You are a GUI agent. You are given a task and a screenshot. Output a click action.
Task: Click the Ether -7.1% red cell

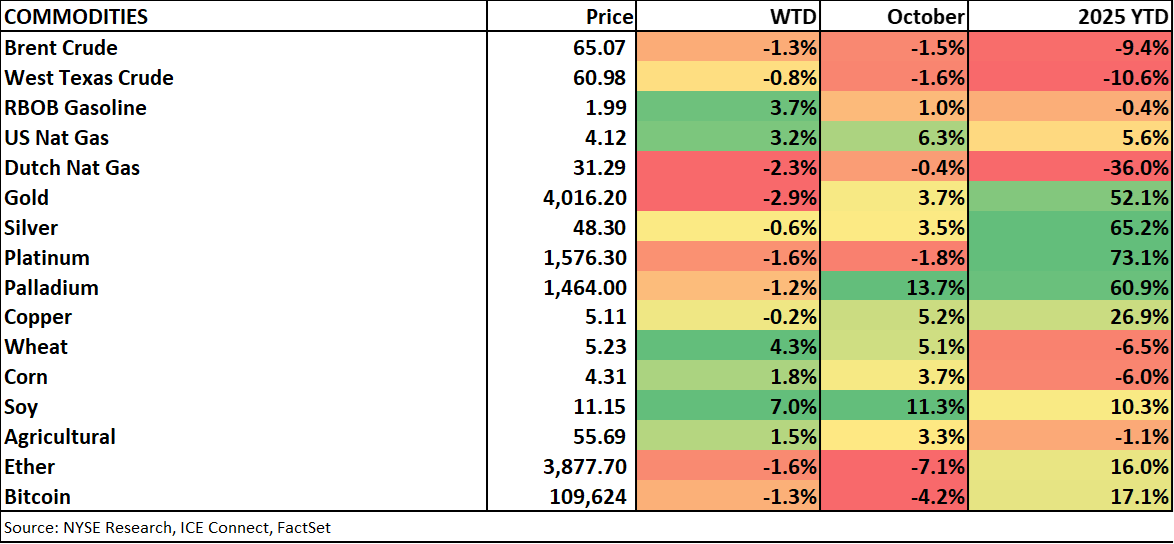[x=893, y=467]
